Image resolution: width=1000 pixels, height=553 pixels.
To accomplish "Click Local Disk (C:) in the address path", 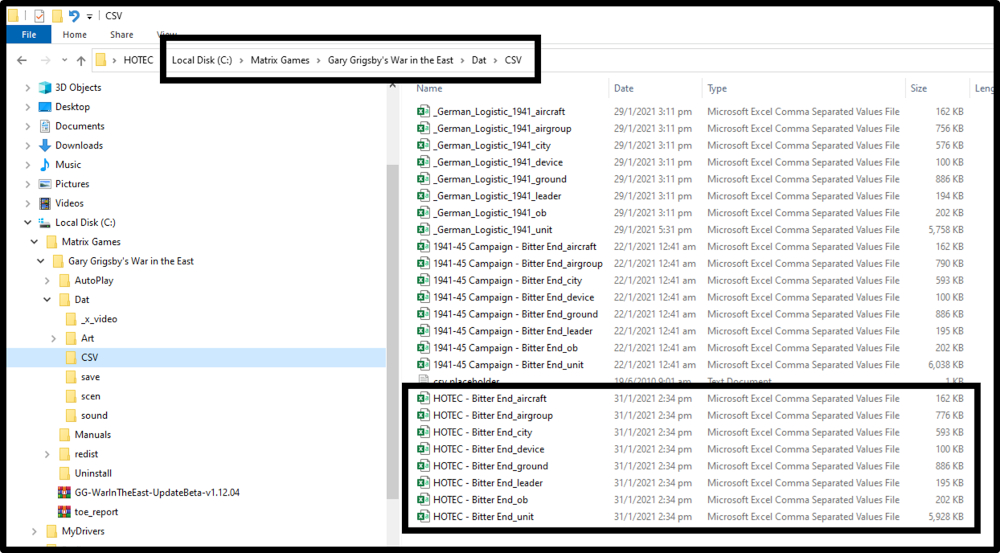I will click(x=202, y=61).
